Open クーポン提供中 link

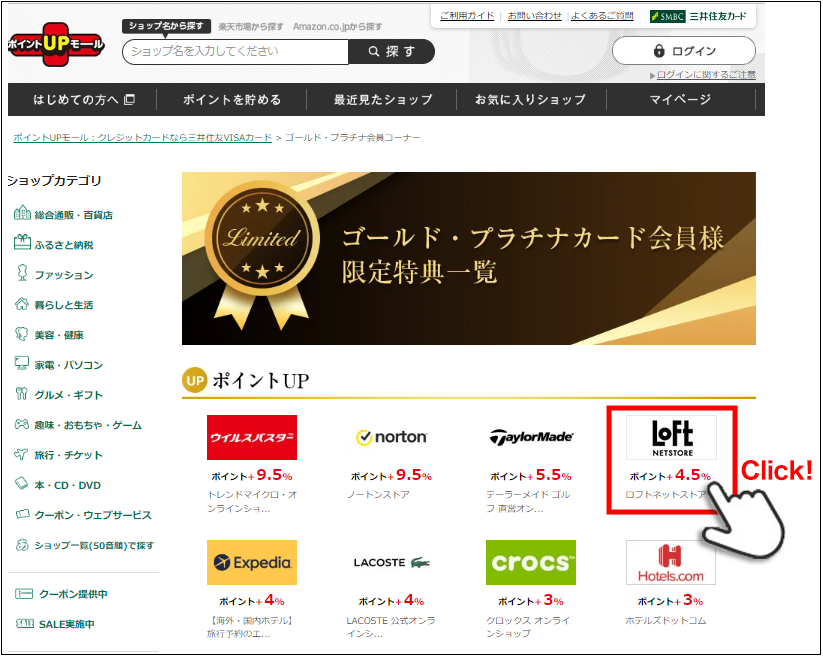(x=73, y=594)
